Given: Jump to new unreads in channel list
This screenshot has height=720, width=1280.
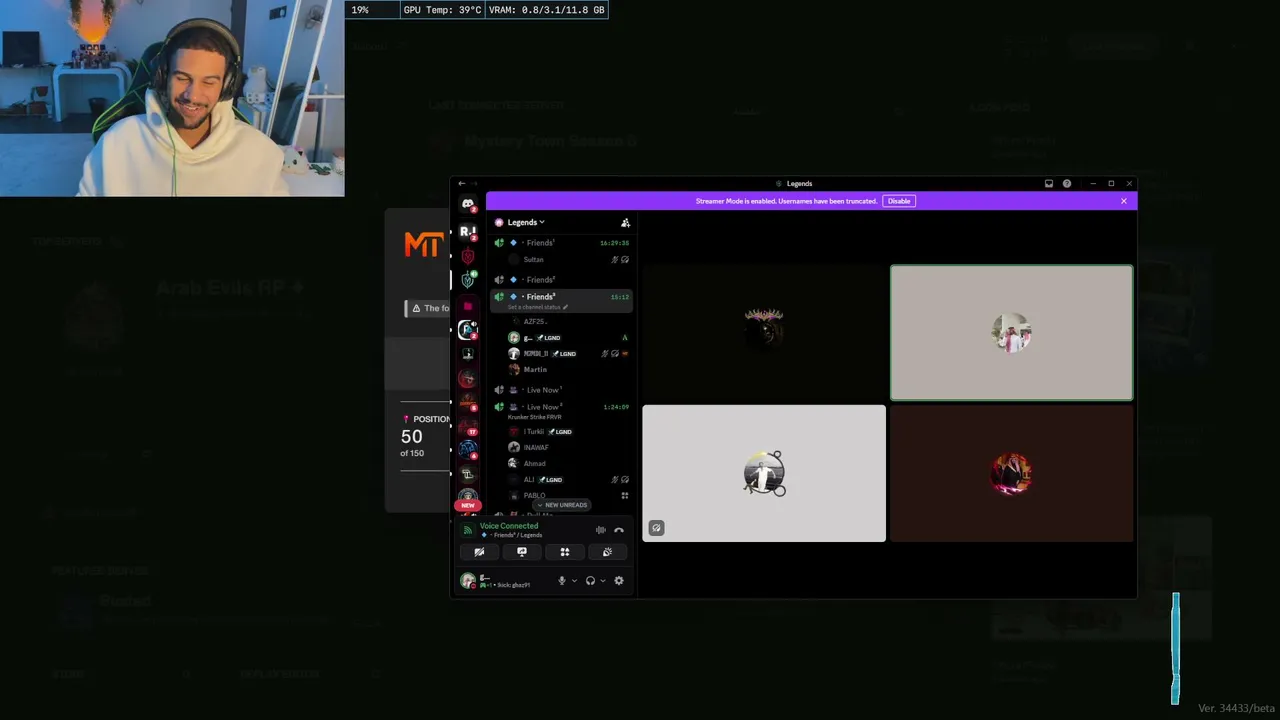Looking at the screenshot, I should pyautogui.click(x=562, y=505).
